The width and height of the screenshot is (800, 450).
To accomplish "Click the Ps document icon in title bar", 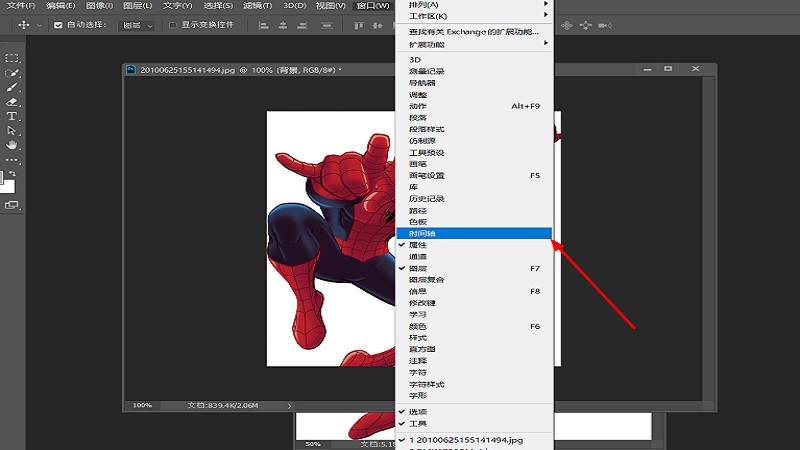I will click(131, 70).
